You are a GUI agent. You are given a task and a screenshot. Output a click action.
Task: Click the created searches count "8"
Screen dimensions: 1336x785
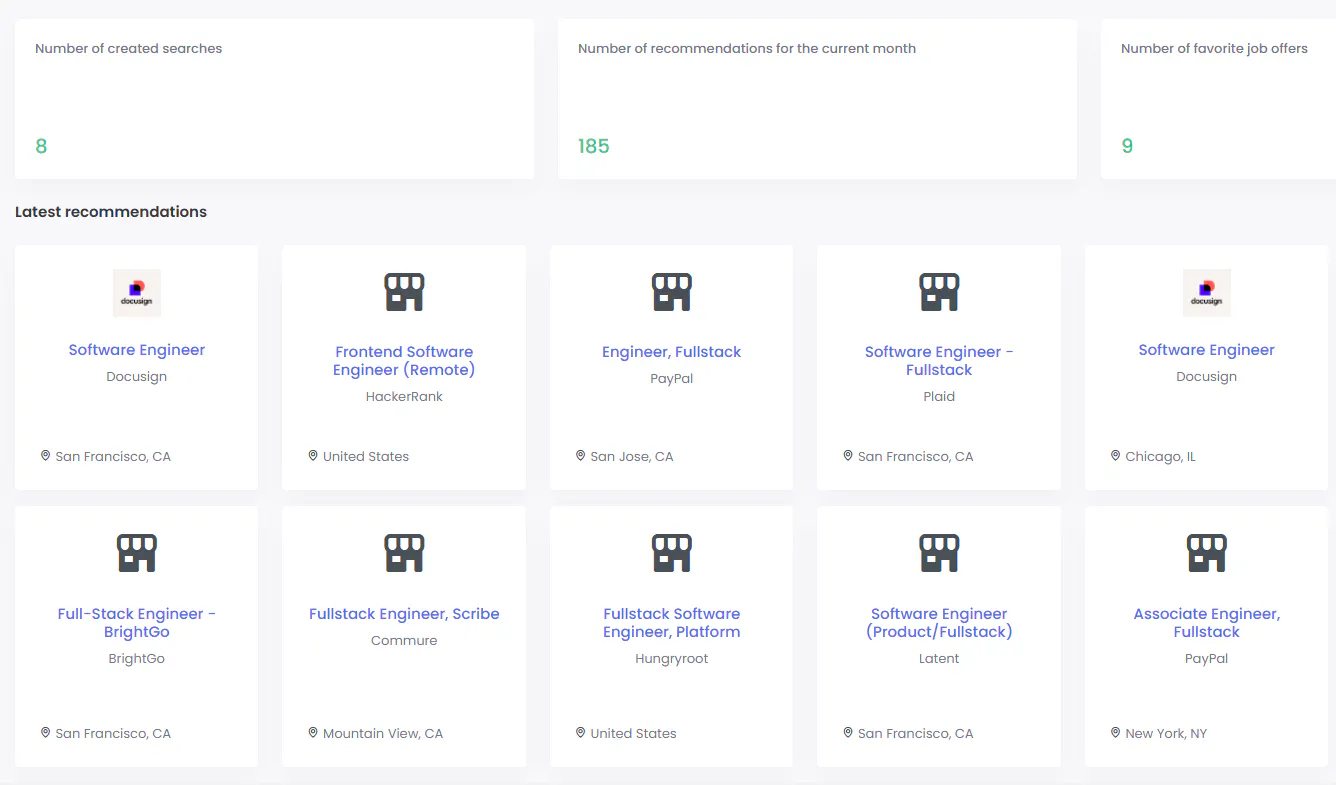41,146
